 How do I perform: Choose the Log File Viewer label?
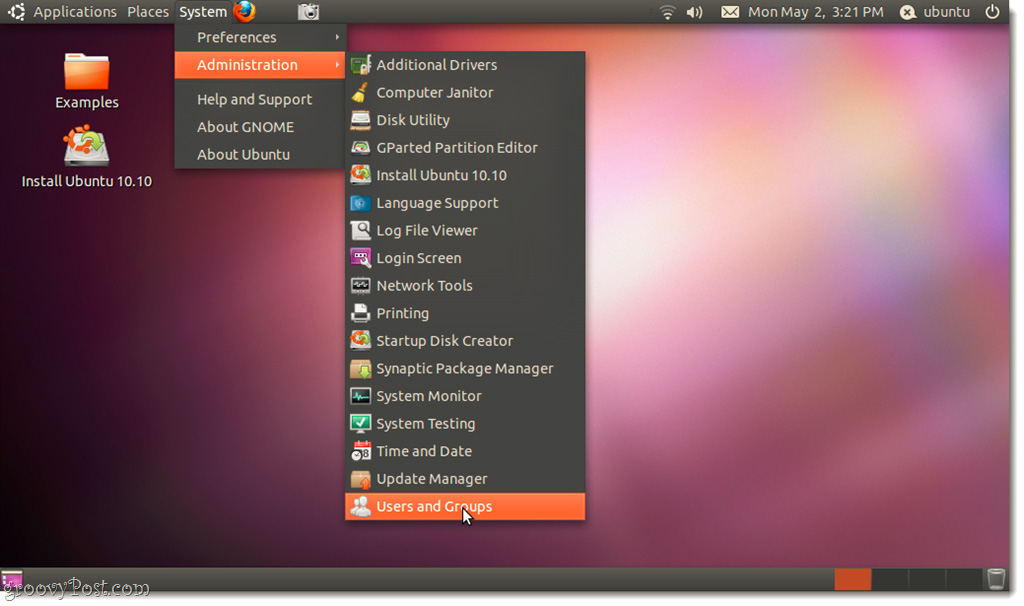(x=427, y=231)
